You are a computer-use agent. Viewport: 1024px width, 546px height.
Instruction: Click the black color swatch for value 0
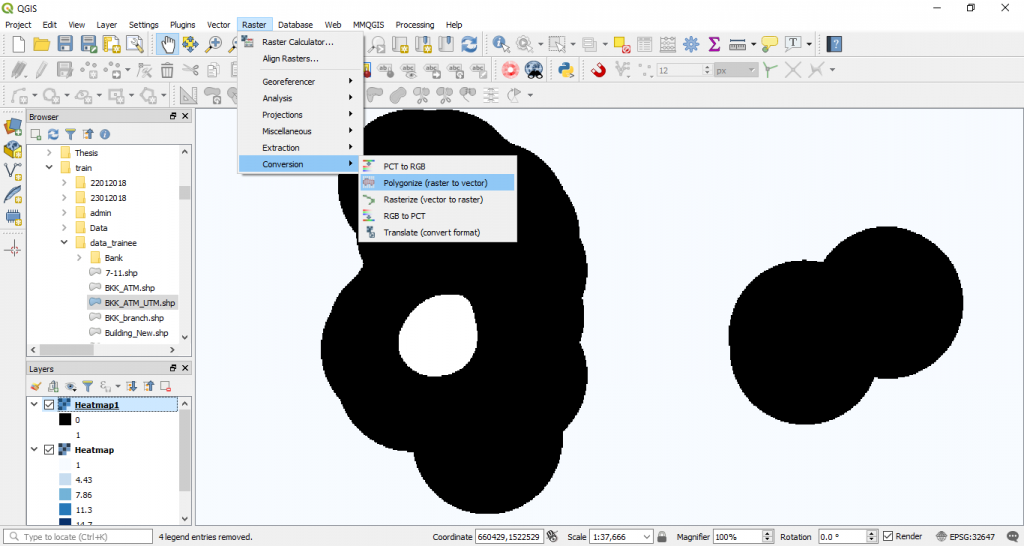point(65,419)
